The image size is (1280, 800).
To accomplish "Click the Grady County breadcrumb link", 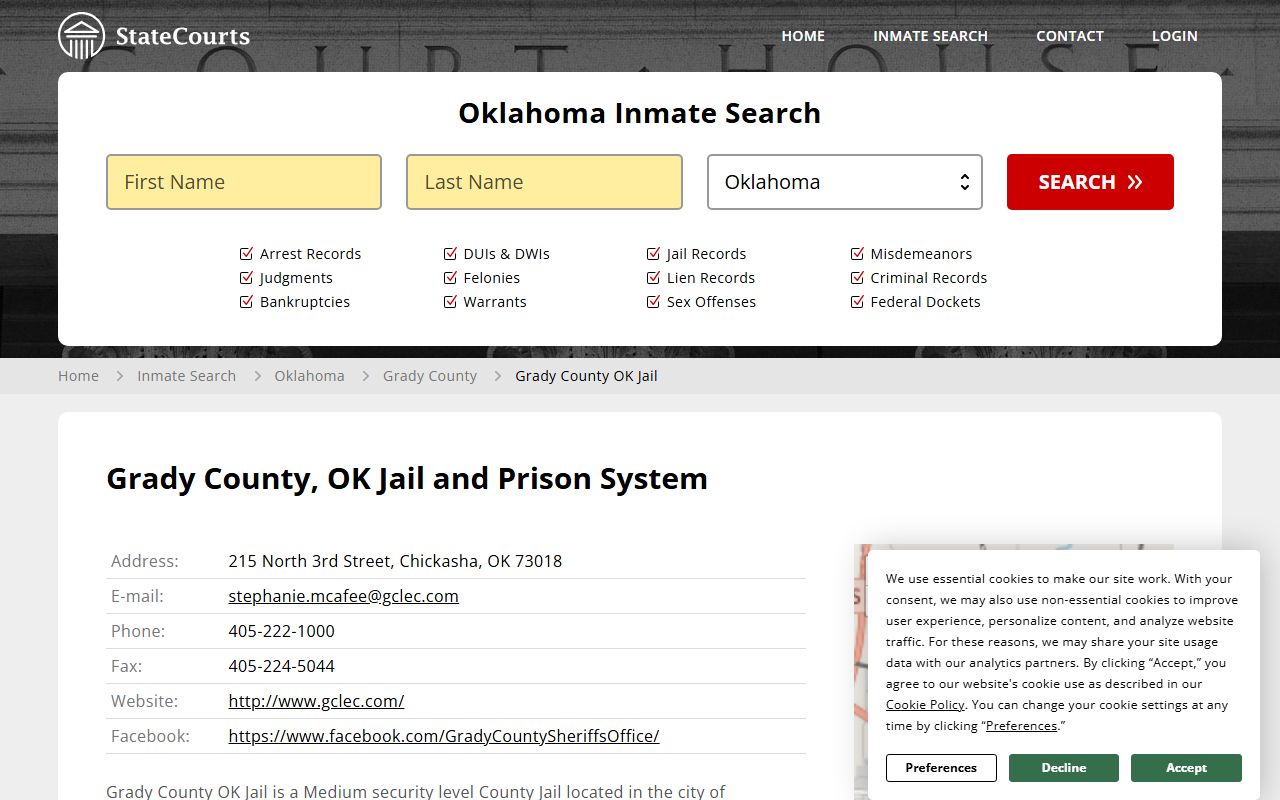I will tap(430, 376).
